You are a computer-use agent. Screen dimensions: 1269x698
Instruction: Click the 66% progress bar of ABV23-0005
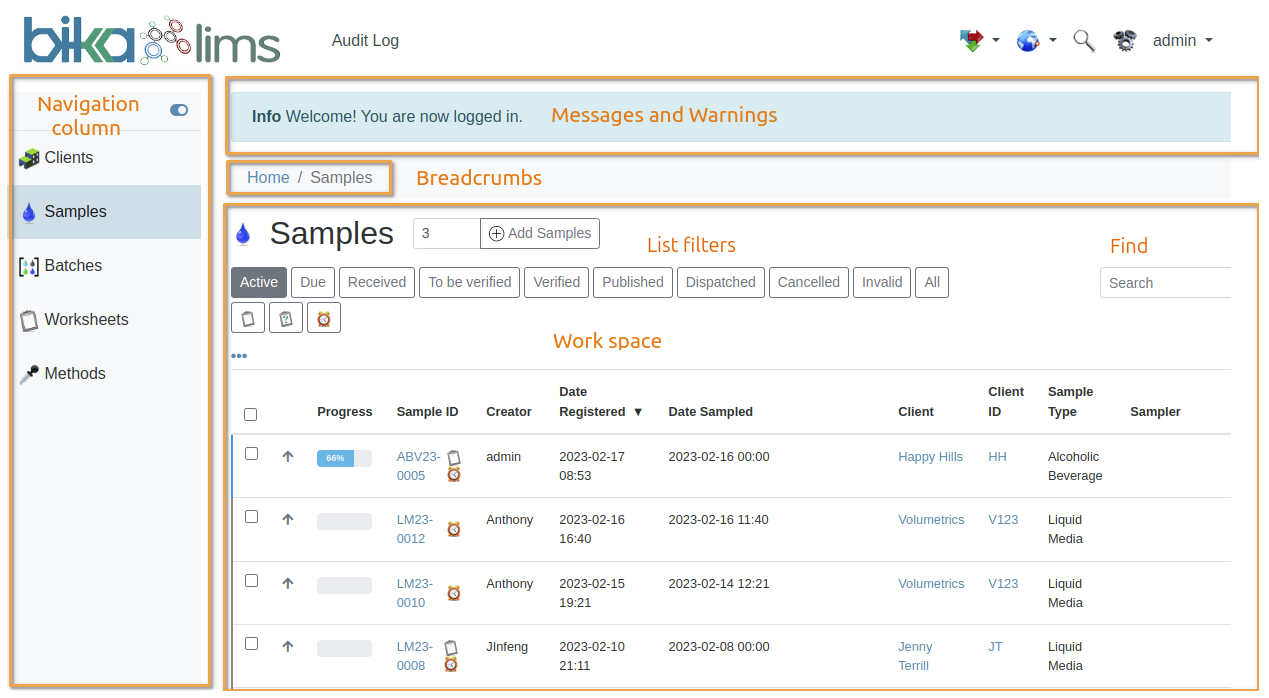344,457
